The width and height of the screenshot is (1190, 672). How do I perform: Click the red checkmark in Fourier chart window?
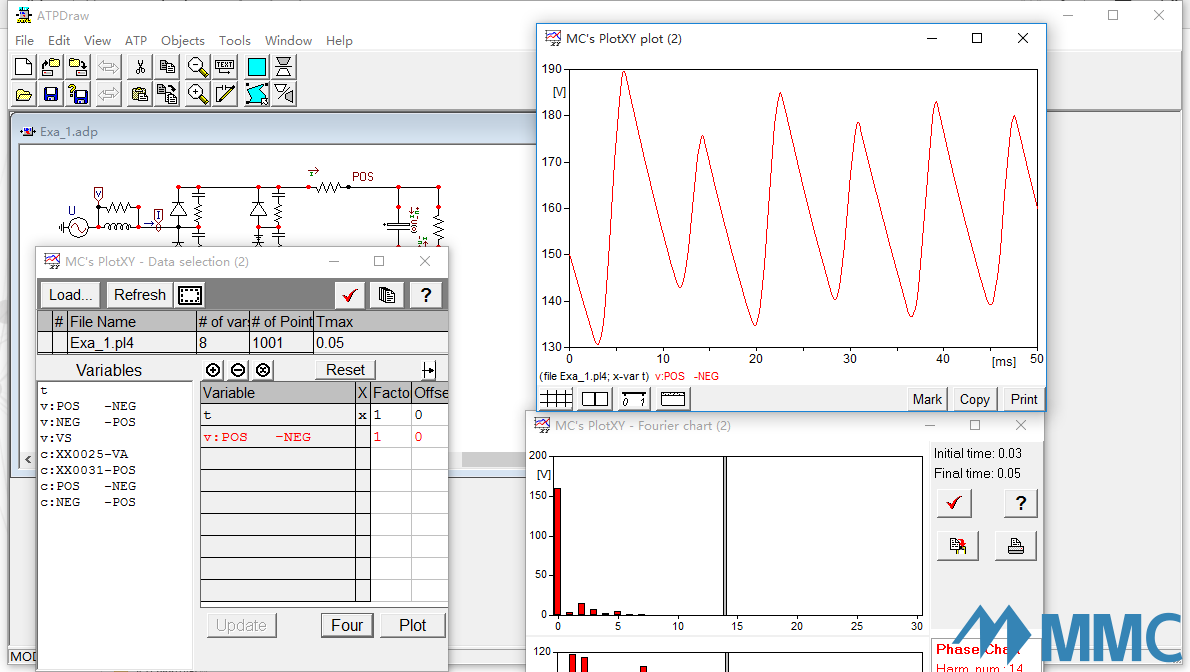[954, 503]
